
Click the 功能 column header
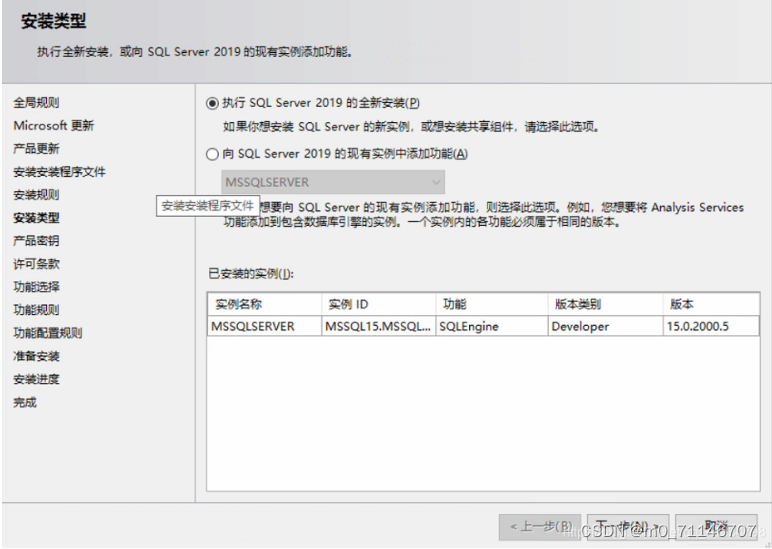coord(492,304)
